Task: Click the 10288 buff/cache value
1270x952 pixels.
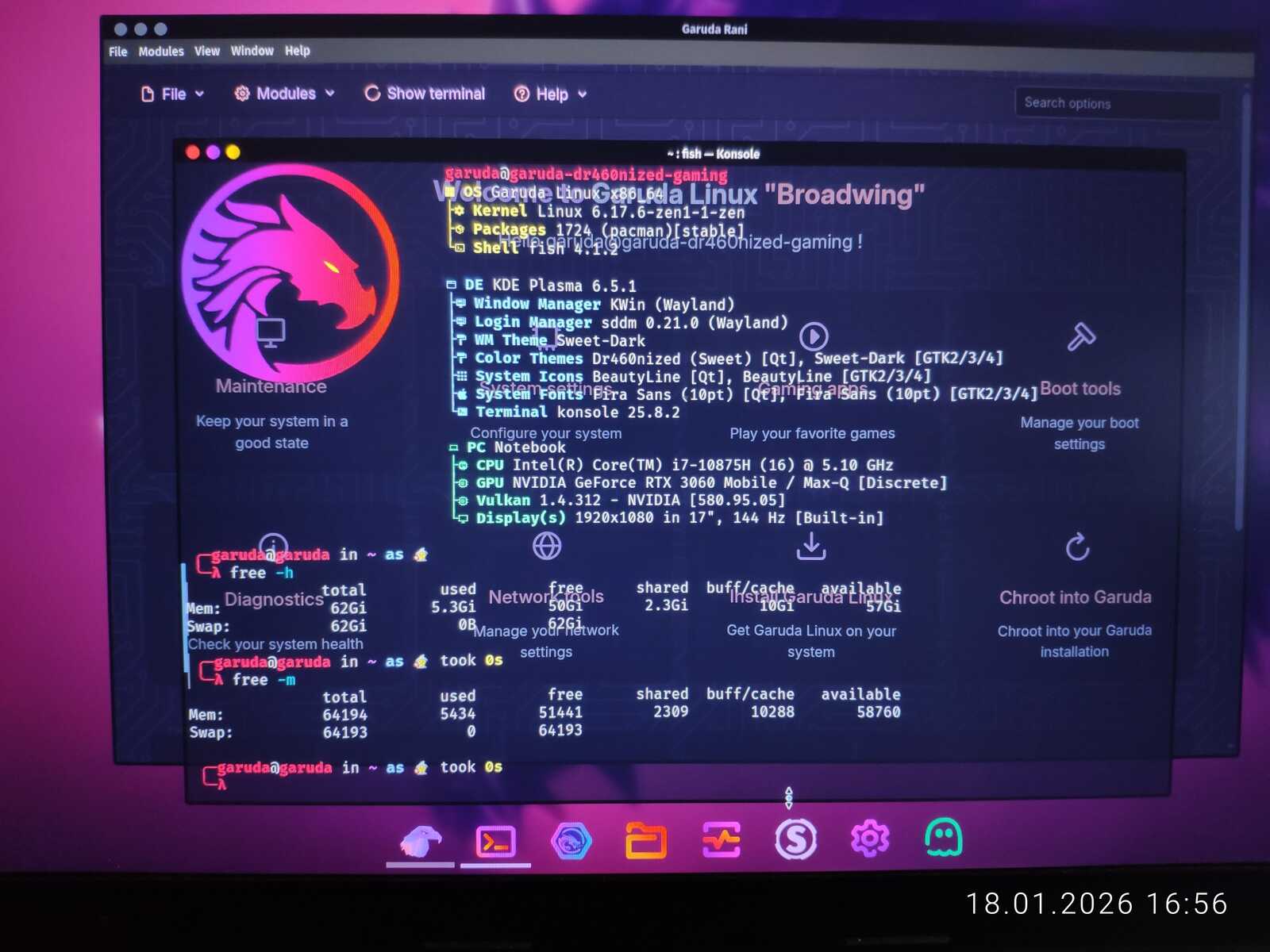Action: (772, 712)
